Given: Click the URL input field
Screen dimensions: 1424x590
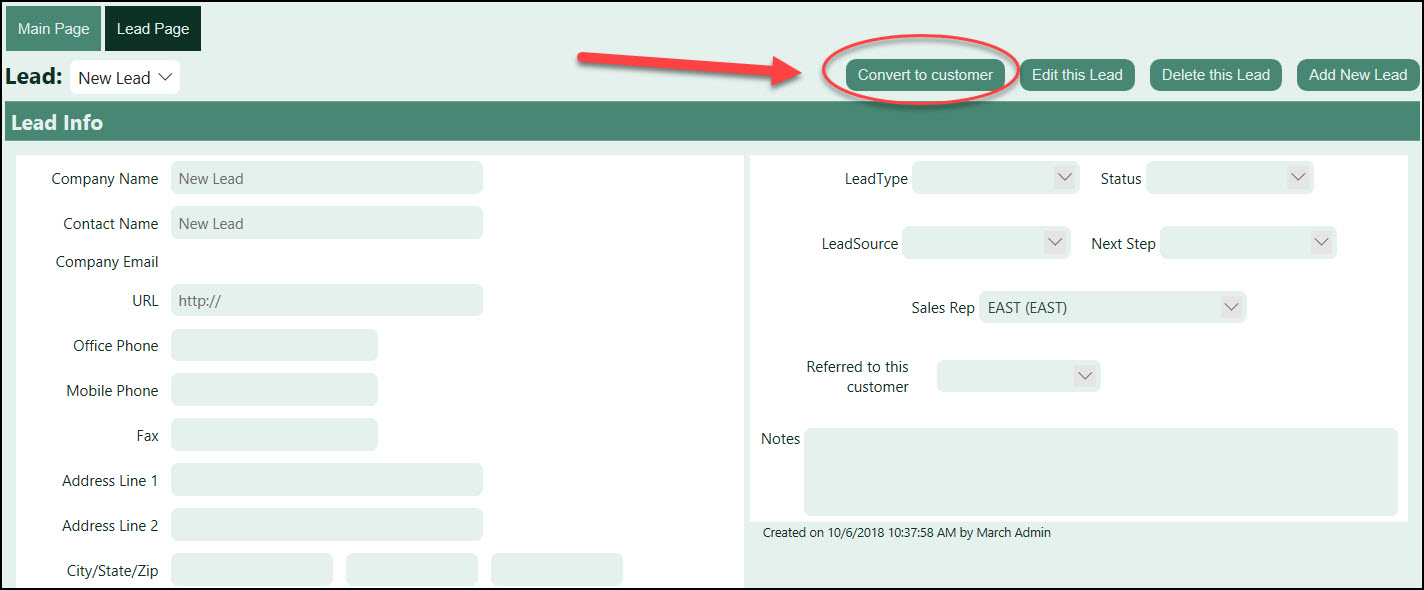Looking at the screenshot, I should [x=326, y=300].
